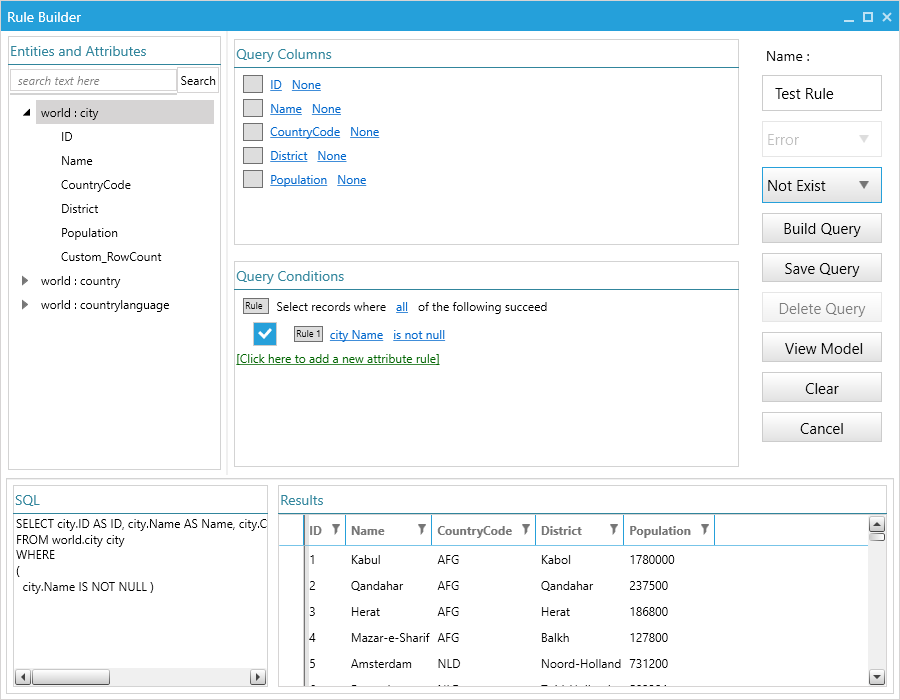Expand the world : country node
Viewport: 900px width, 700px height.
(25, 281)
